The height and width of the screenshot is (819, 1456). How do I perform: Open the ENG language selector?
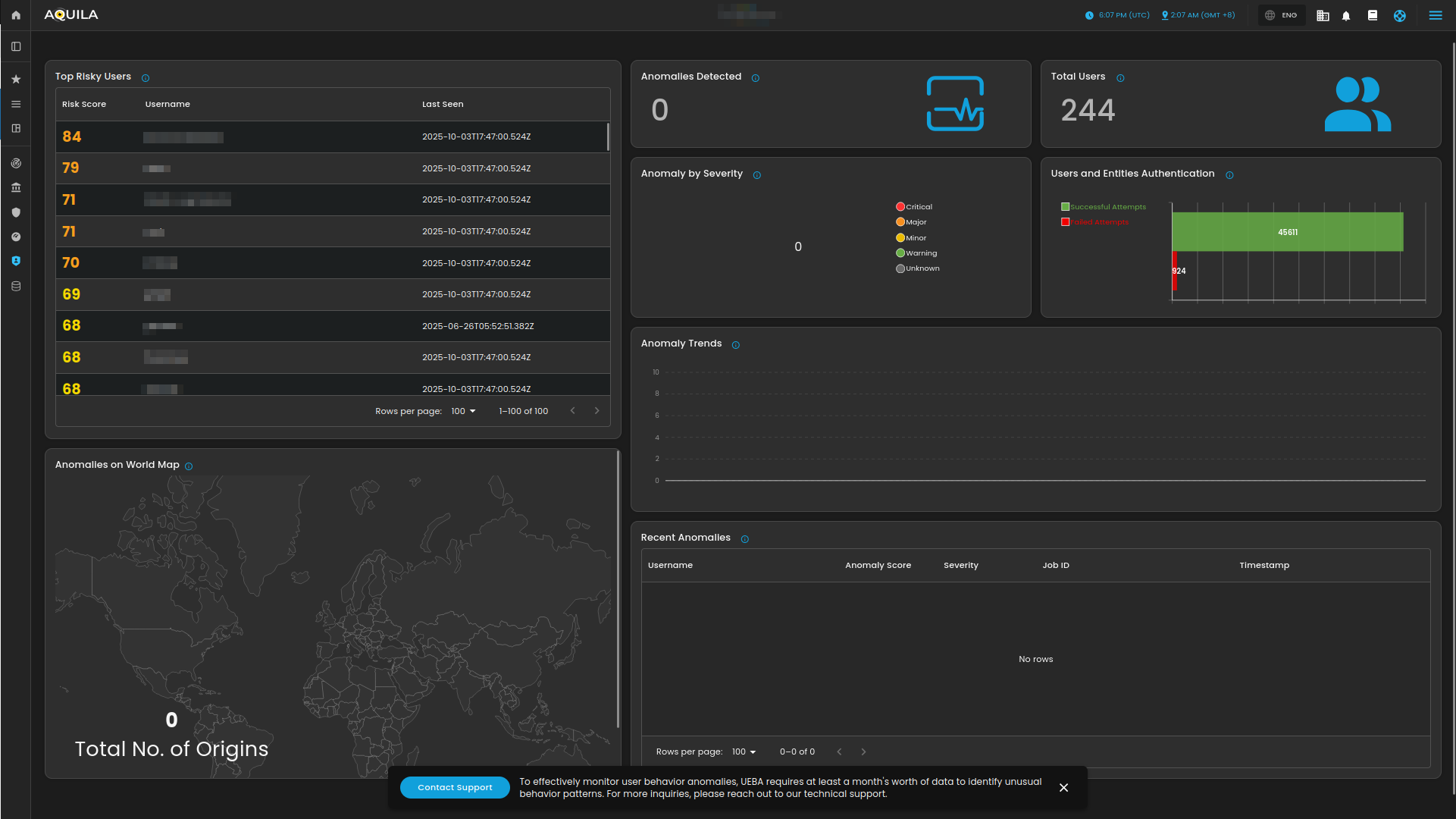click(1282, 15)
